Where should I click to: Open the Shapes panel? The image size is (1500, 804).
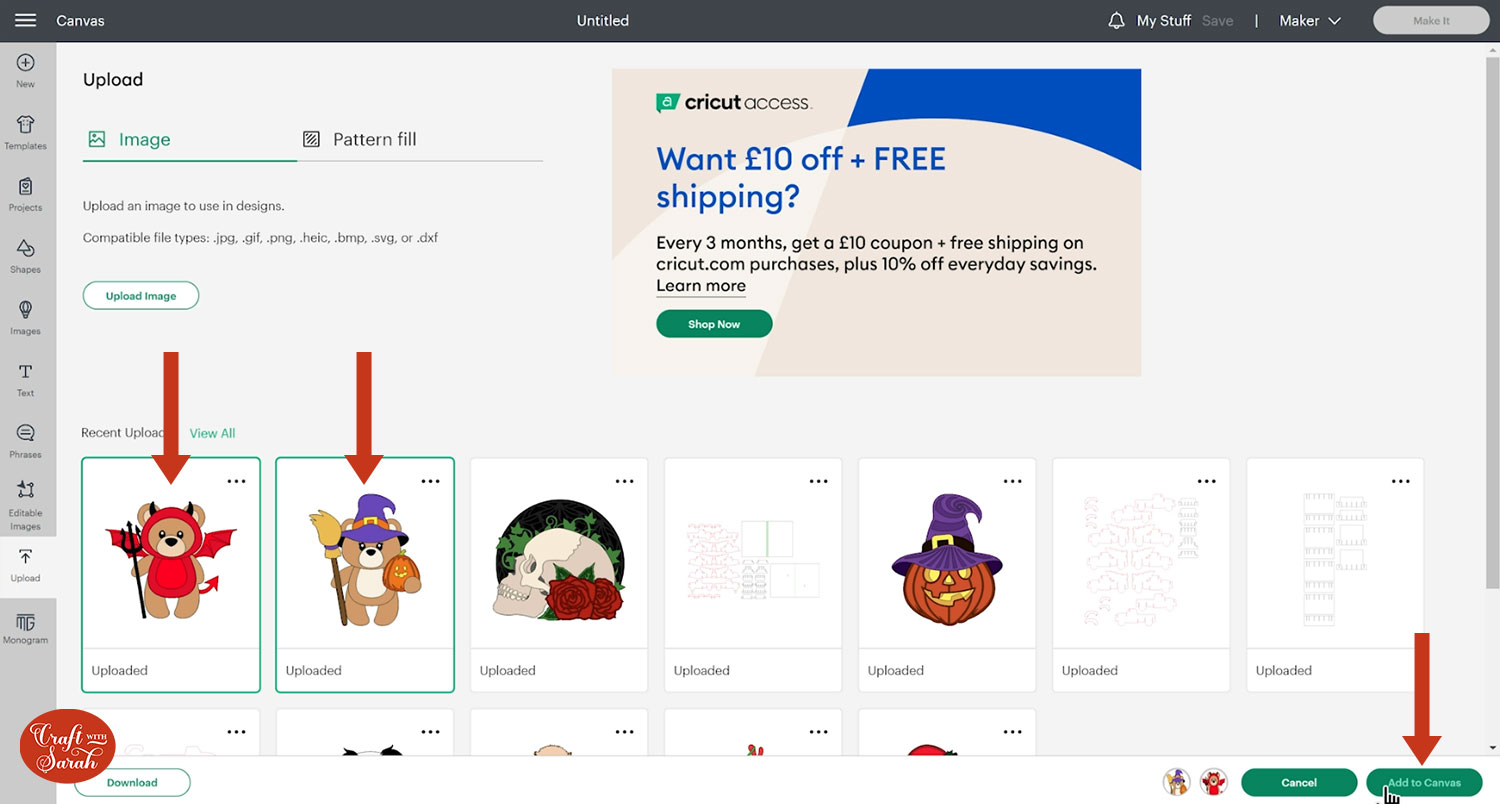pos(26,255)
